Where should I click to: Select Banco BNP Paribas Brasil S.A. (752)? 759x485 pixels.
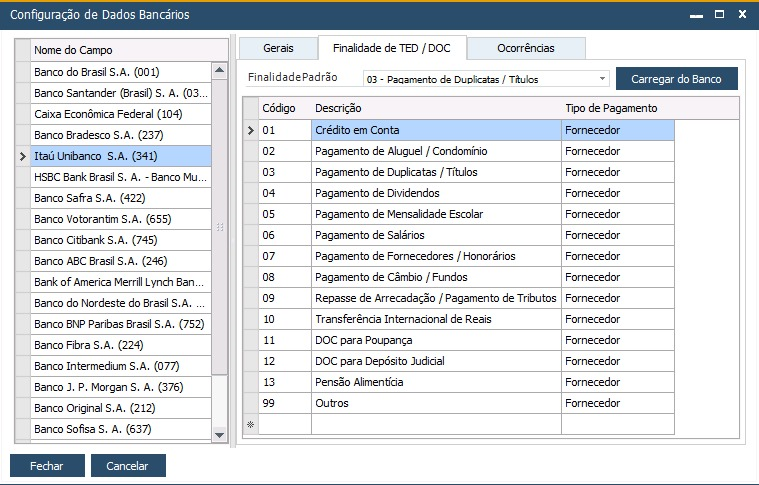[x=121, y=324]
